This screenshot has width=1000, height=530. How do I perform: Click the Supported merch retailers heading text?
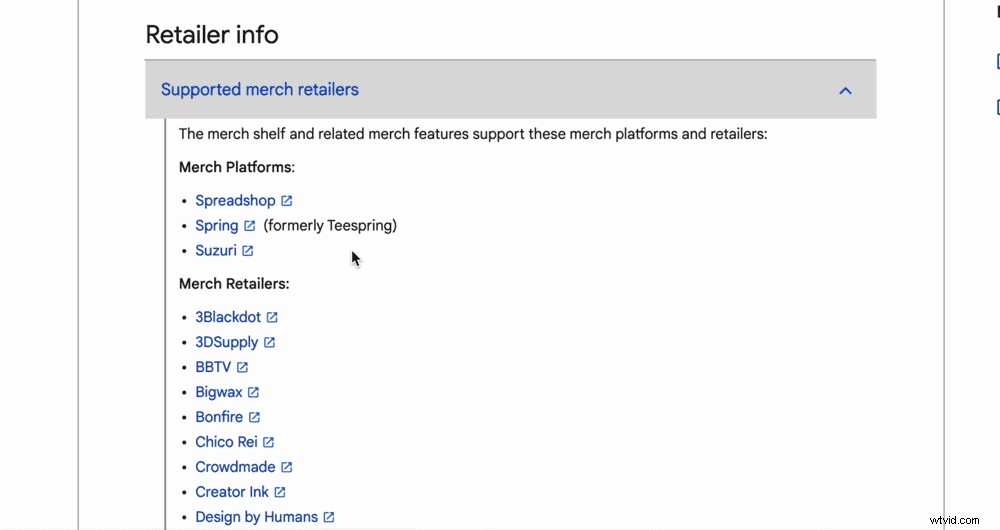click(259, 90)
